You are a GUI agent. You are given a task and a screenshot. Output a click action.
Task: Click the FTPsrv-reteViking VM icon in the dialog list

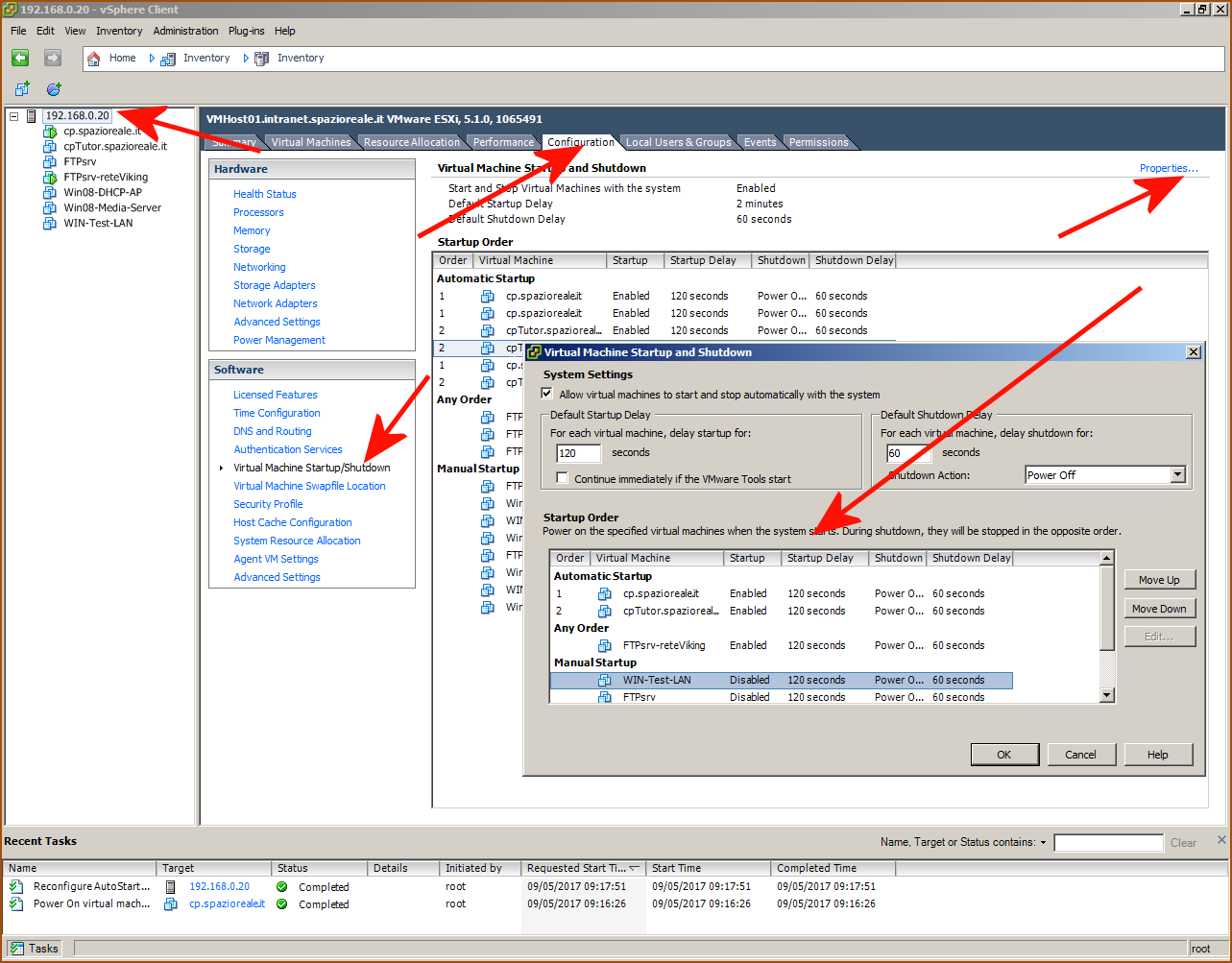click(605, 646)
